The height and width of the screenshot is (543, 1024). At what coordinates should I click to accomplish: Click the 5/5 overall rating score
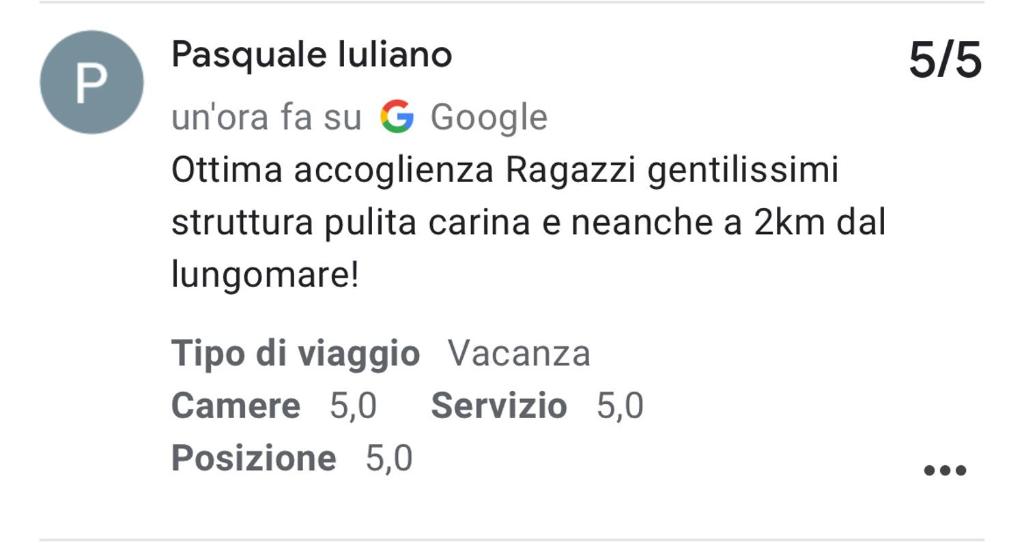click(945, 60)
